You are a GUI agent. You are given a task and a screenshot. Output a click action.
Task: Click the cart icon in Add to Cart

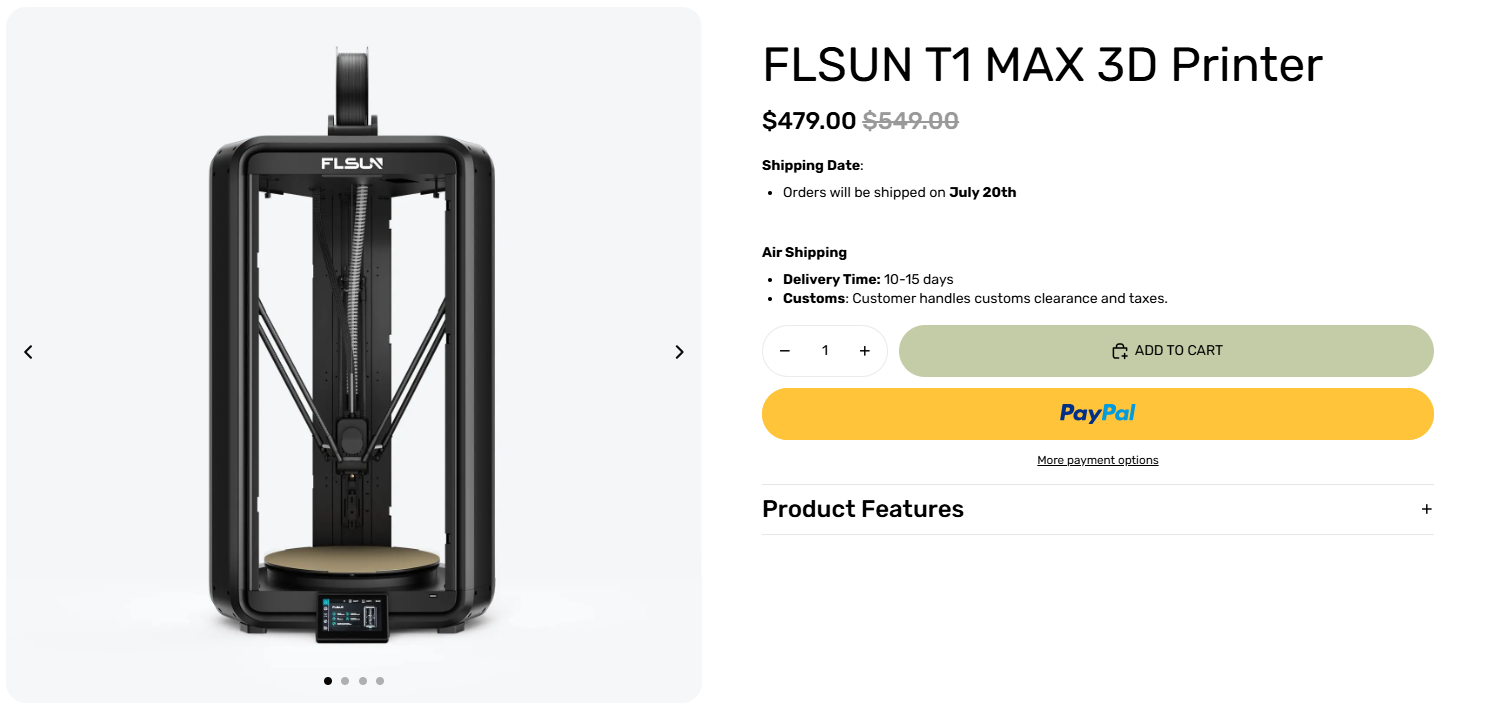[1120, 351]
